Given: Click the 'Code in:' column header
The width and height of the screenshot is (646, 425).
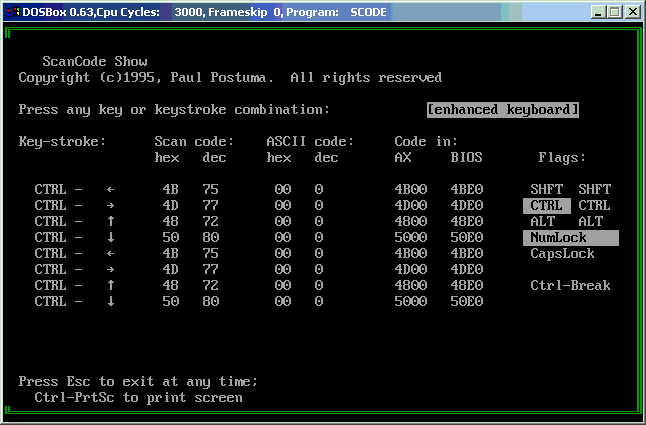Looking at the screenshot, I should click(426, 142).
